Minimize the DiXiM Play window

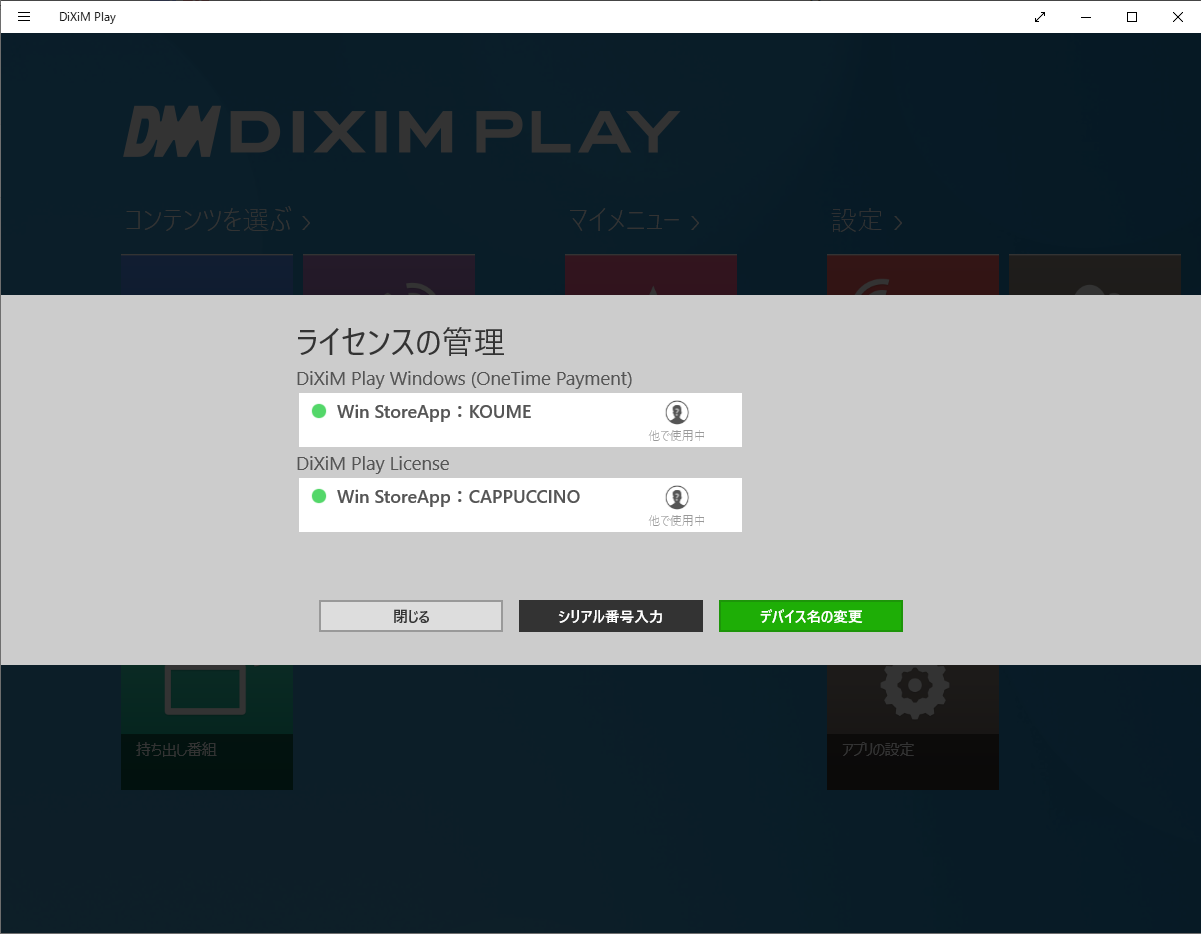pyautogui.click(x=1086, y=16)
